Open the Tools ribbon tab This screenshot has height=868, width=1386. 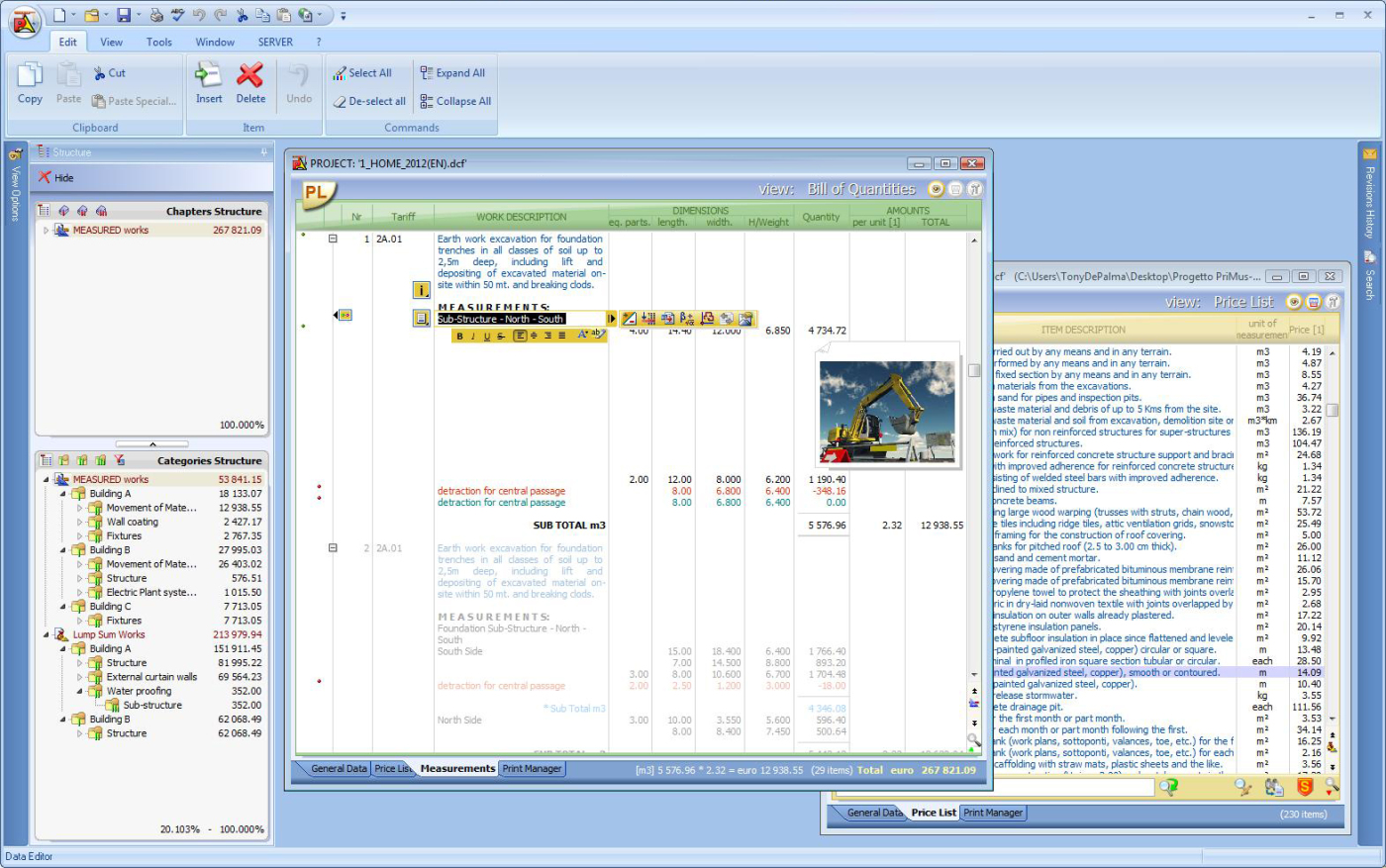pos(158,42)
